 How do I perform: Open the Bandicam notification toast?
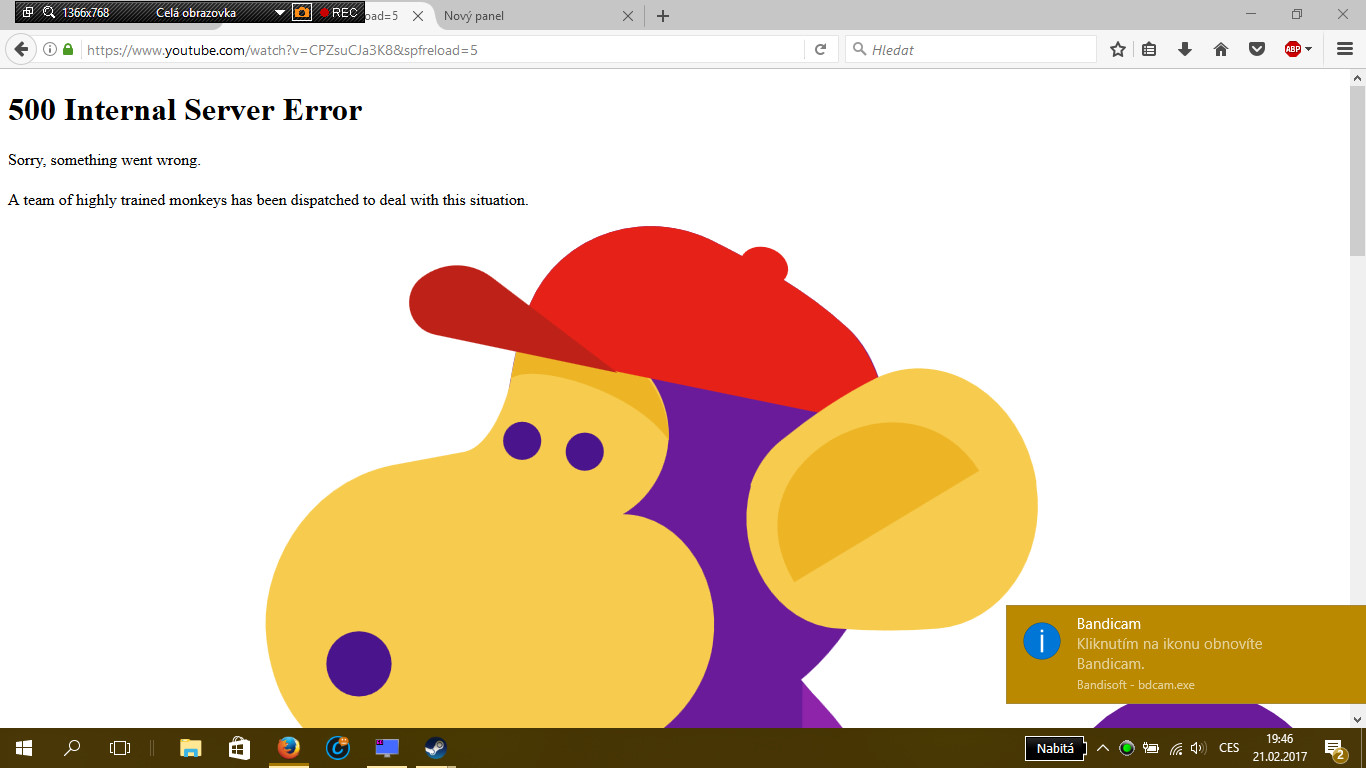click(1186, 654)
